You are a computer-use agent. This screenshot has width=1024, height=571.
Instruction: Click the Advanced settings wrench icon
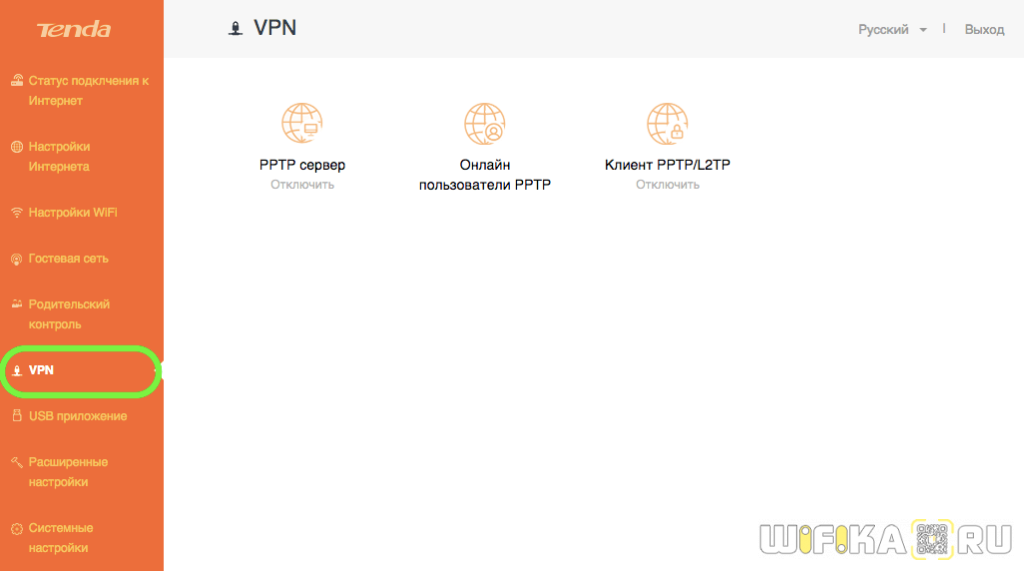point(16,462)
